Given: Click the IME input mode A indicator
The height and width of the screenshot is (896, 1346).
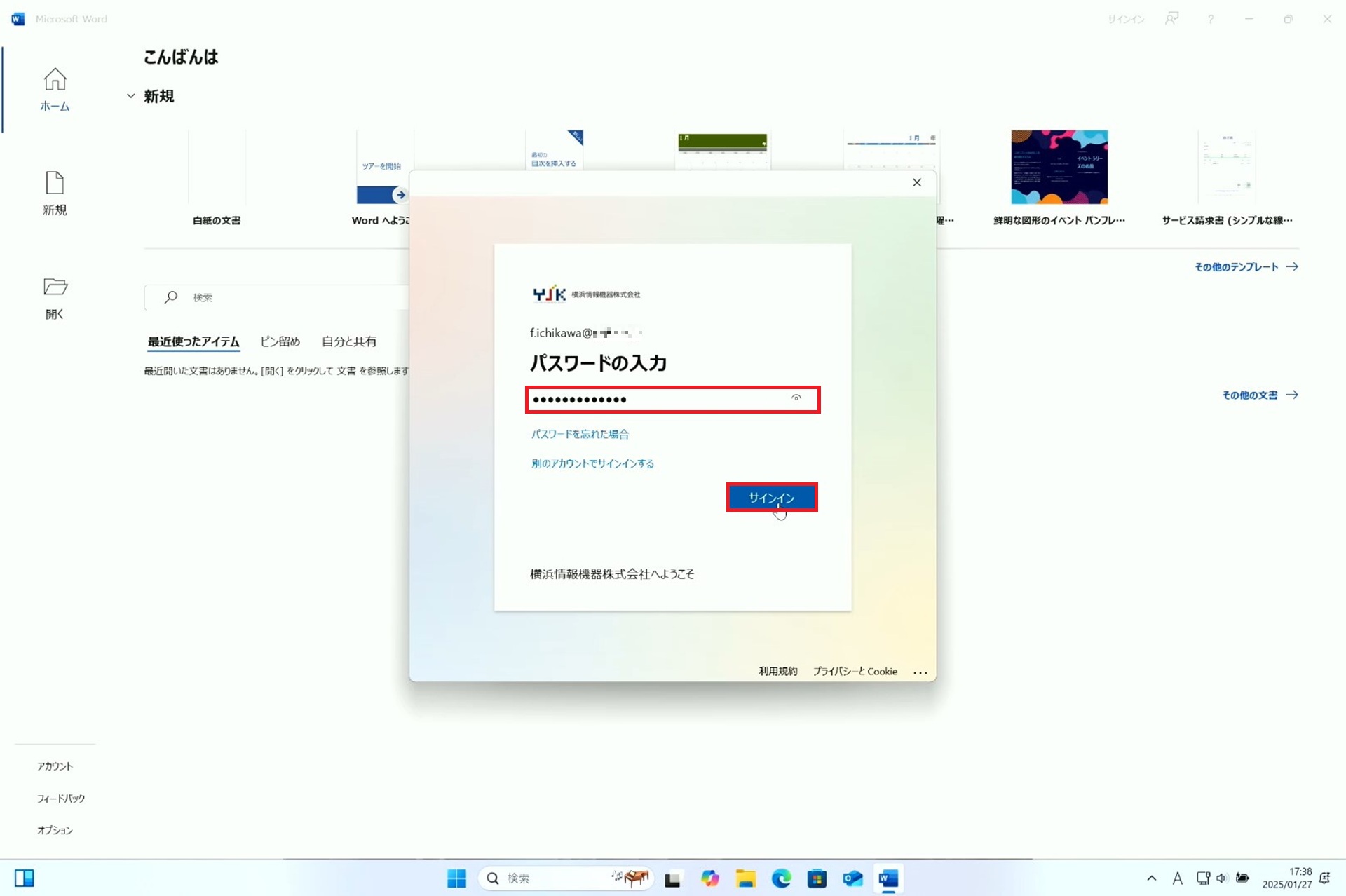Looking at the screenshot, I should point(1177,878).
